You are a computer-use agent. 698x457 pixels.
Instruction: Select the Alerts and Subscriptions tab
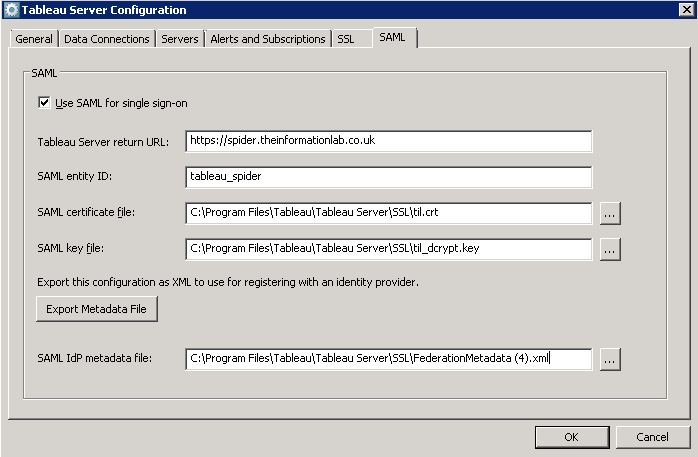pyautogui.click(x=268, y=39)
